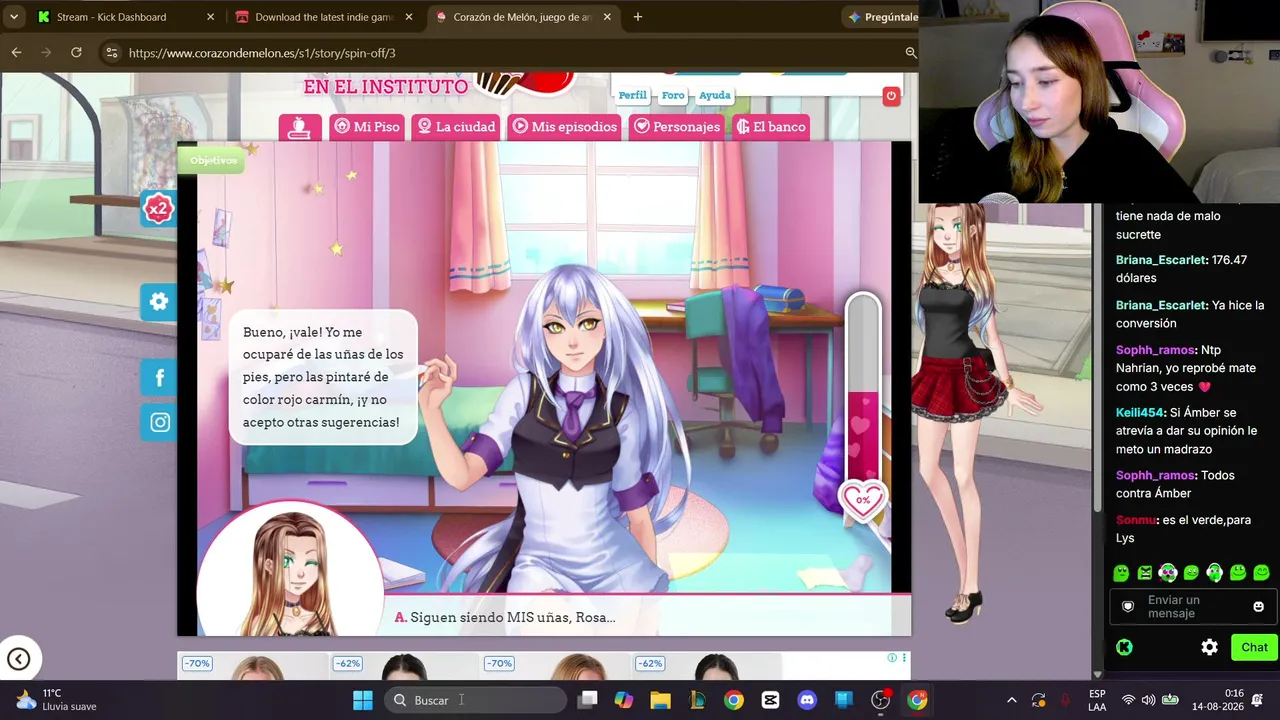This screenshot has width=1280, height=720.
Task: Open Discord from the taskbar
Action: tap(807, 700)
